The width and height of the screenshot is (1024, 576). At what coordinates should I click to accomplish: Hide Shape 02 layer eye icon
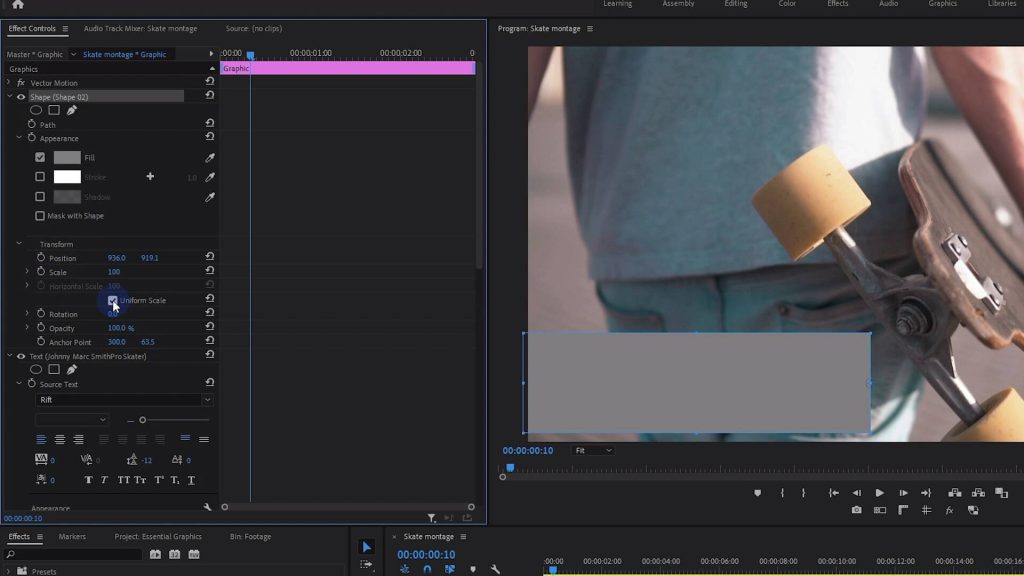(x=21, y=97)
